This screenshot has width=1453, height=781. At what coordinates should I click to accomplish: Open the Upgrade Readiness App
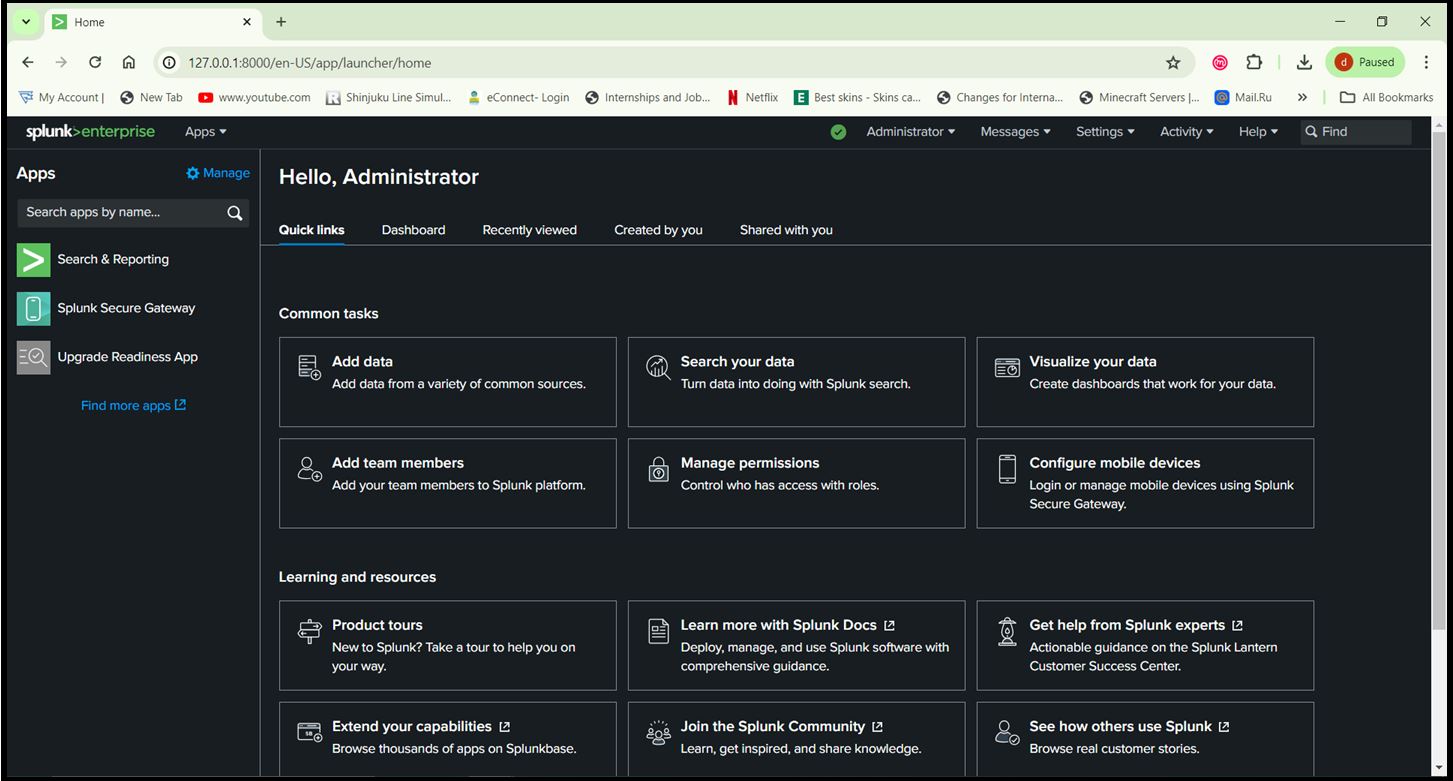click(x=127, y=357)
